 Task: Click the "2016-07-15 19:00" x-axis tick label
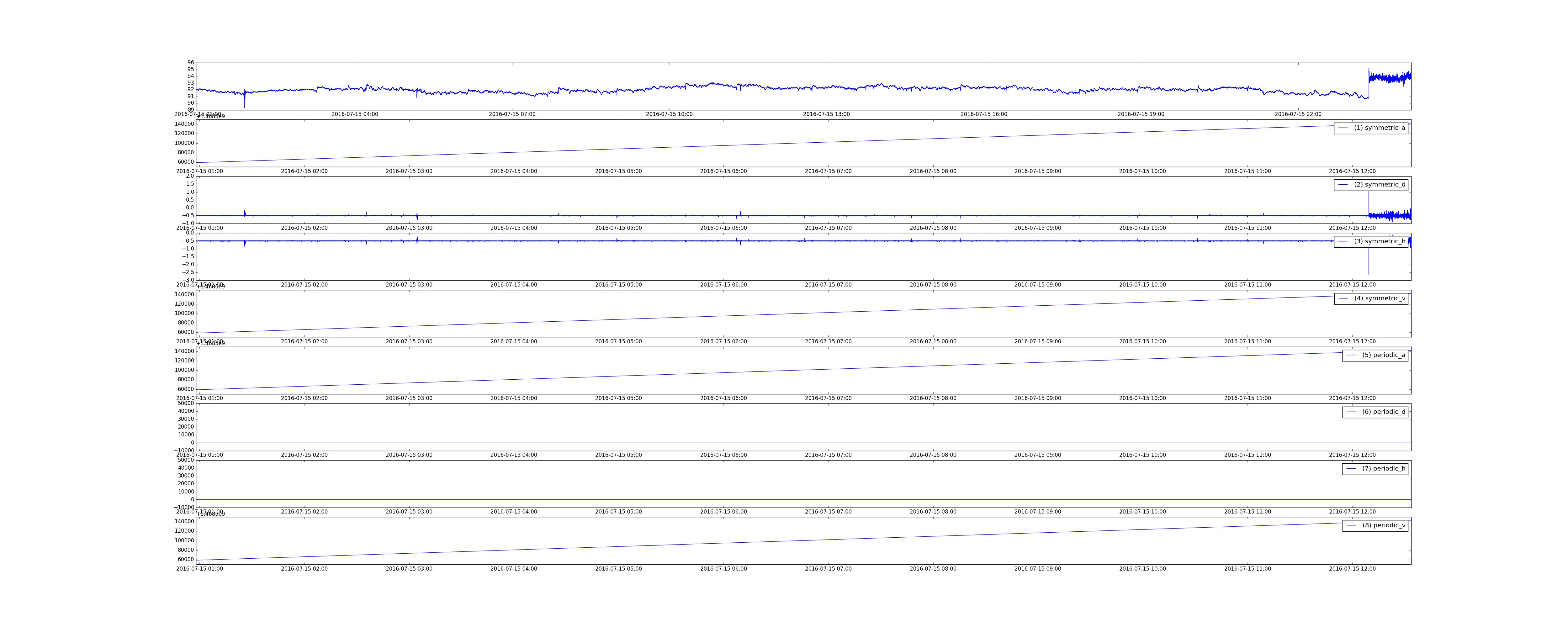point(1141,114)
